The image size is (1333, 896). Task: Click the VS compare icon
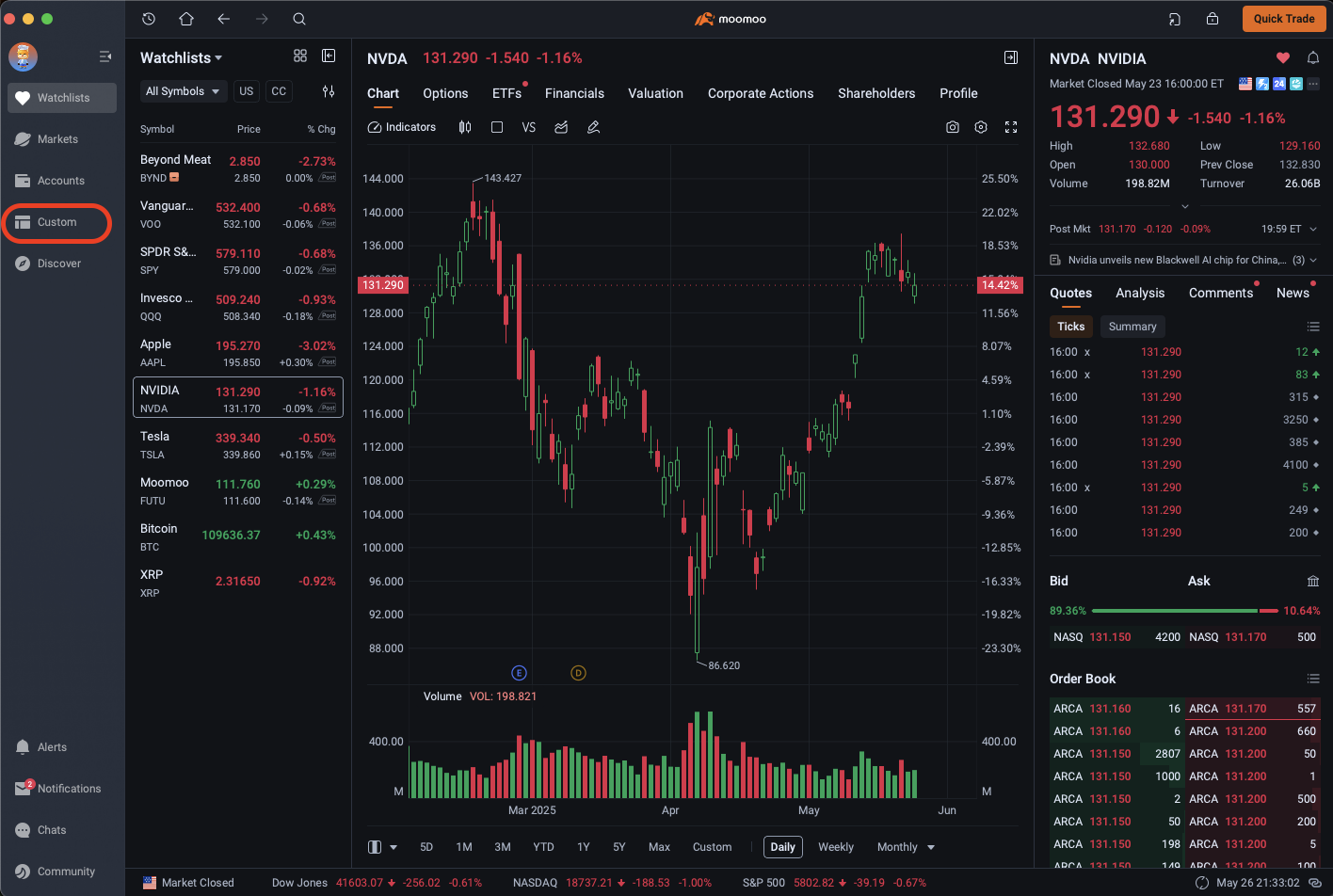click(528, 127)
